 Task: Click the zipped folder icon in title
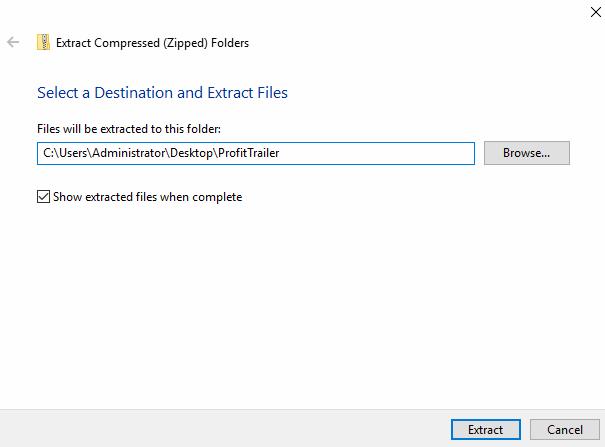pos(44,42)
